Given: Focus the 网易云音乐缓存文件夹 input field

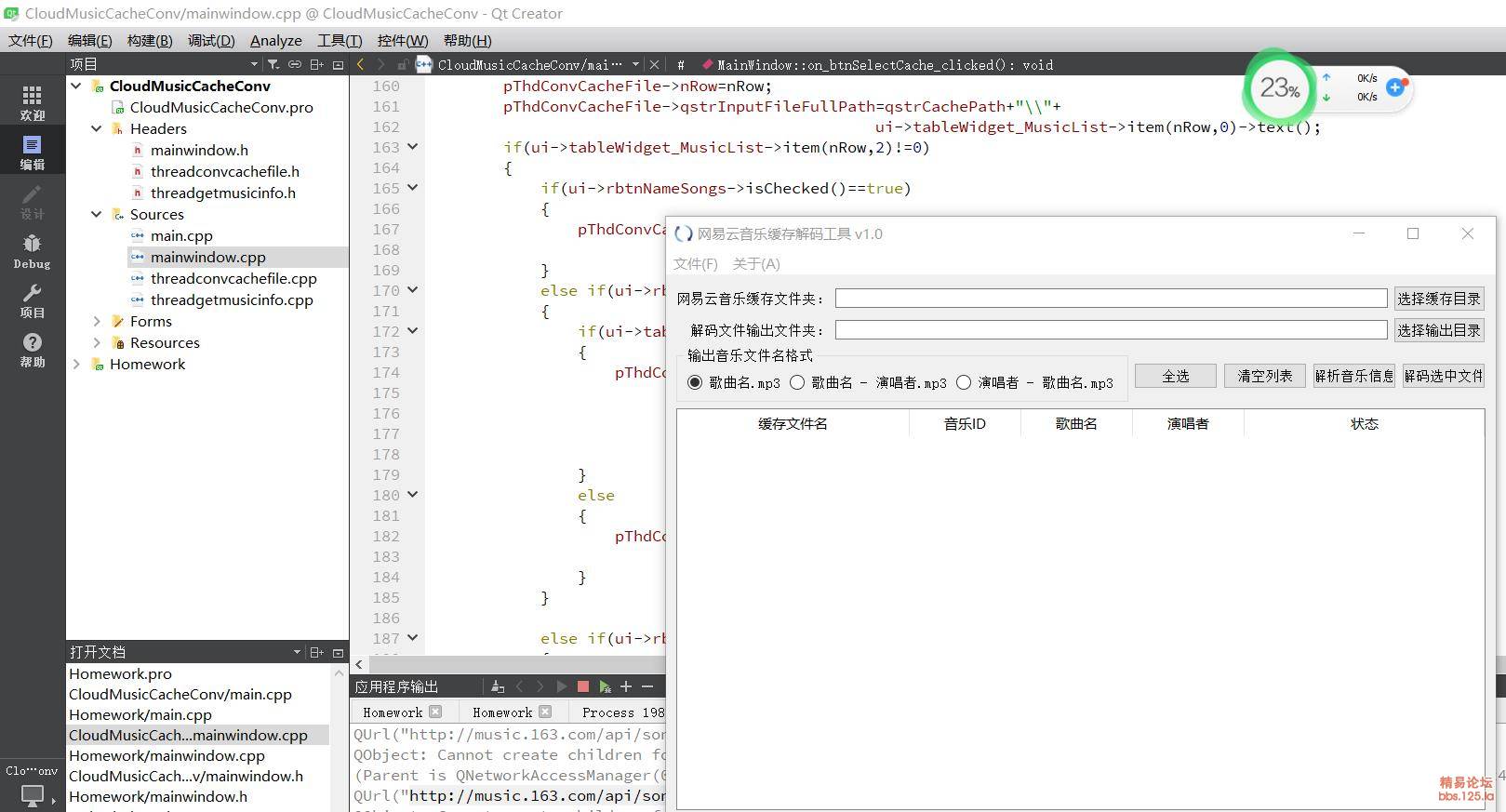Looking at the screenshot, I should [x=1111, y=299].
